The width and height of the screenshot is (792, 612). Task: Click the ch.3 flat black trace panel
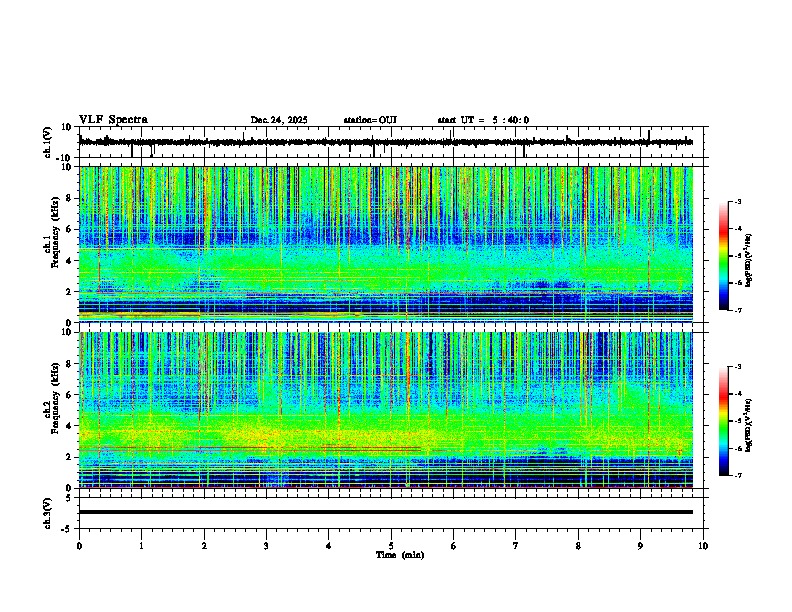pos(393,513)
